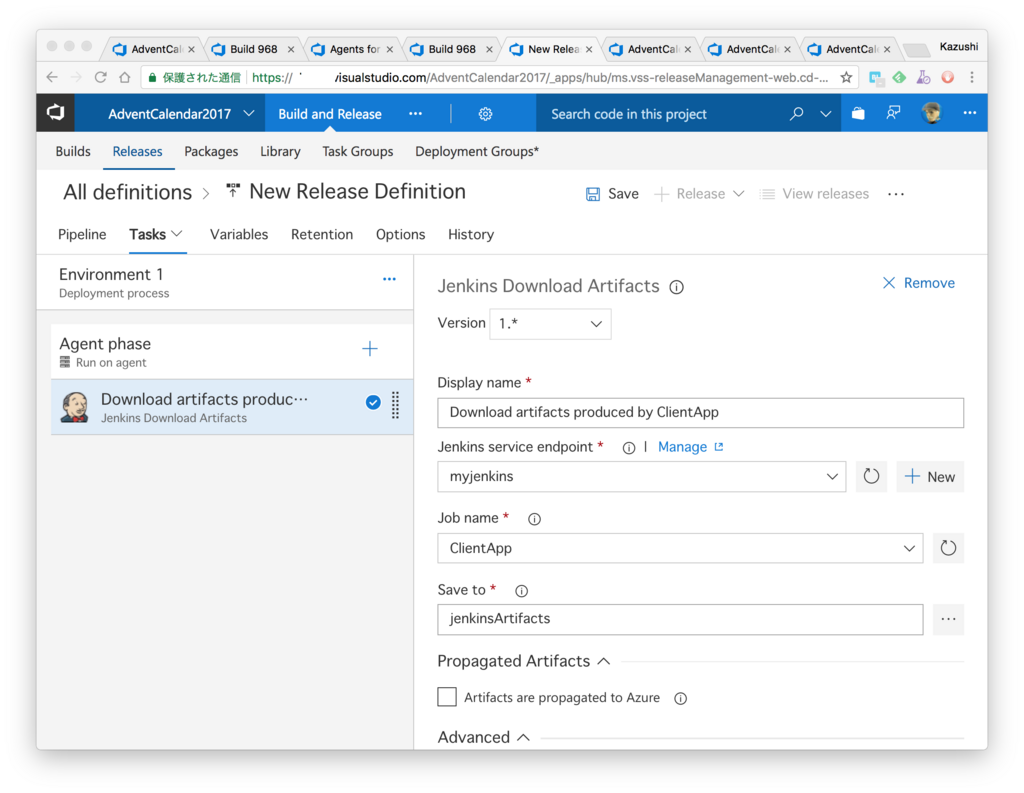Click the search magnifier icon
The image size is (1024, 793).
796,114
